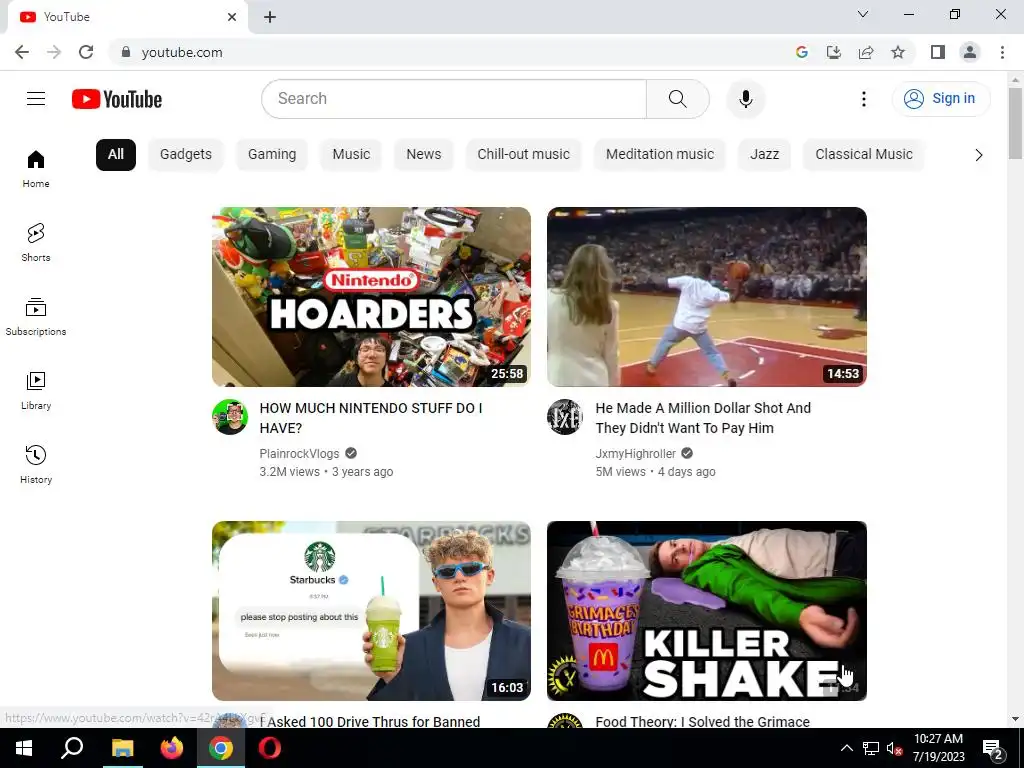The height and width of the screenshot is (768, 1024).
Task: Open the muted volume icon in tray
Action: point(895,748)
